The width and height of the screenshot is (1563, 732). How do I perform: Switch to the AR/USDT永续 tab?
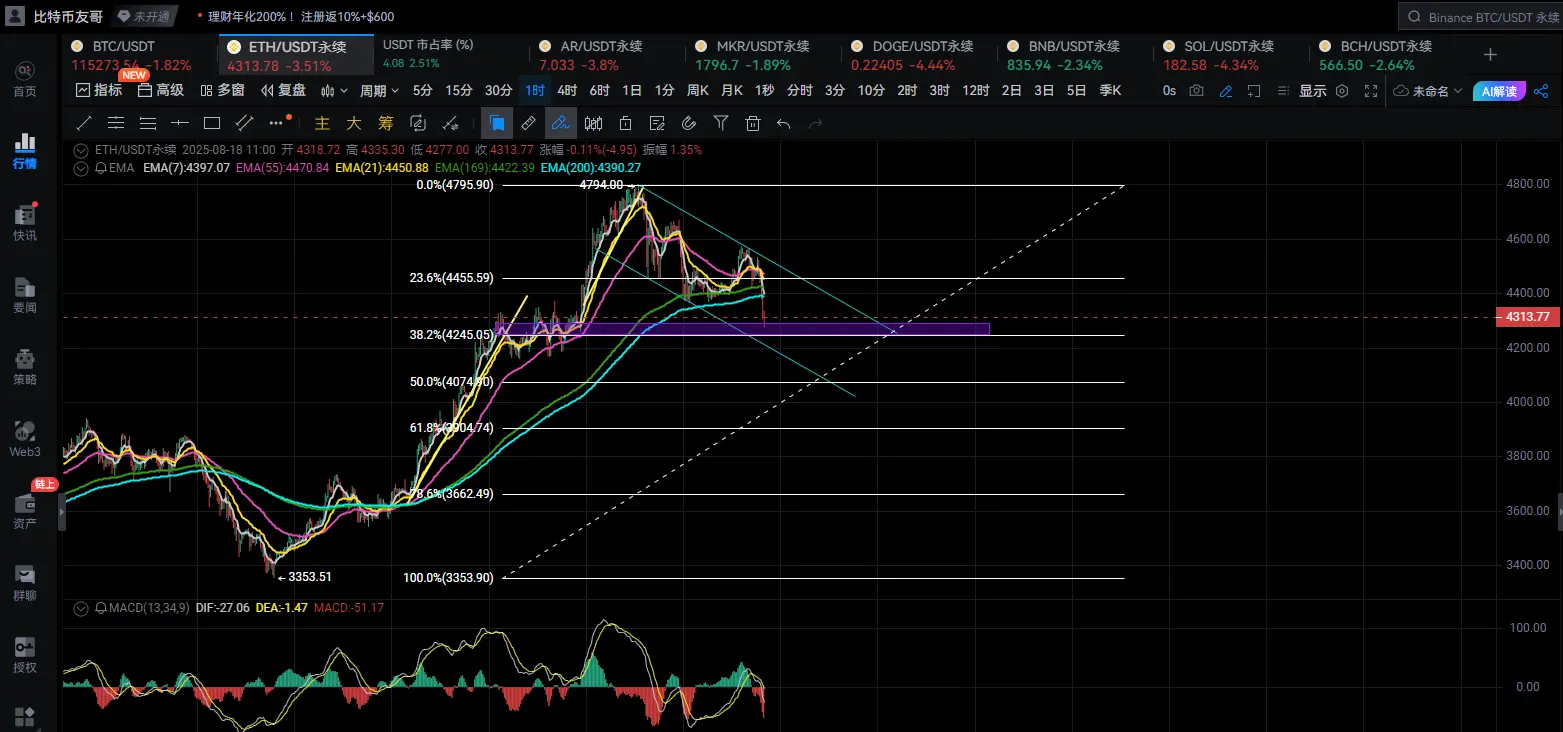click(x=610, y=55)
